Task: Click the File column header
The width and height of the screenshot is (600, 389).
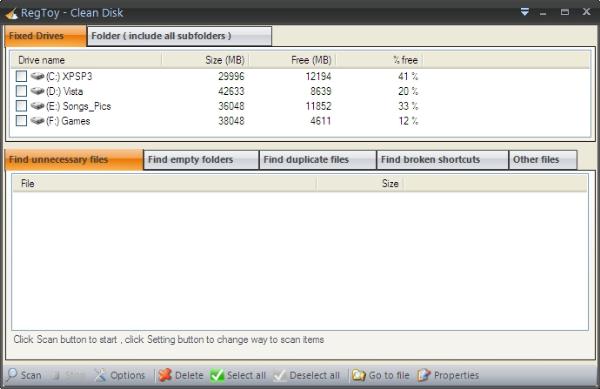Action: pos(164,184)
